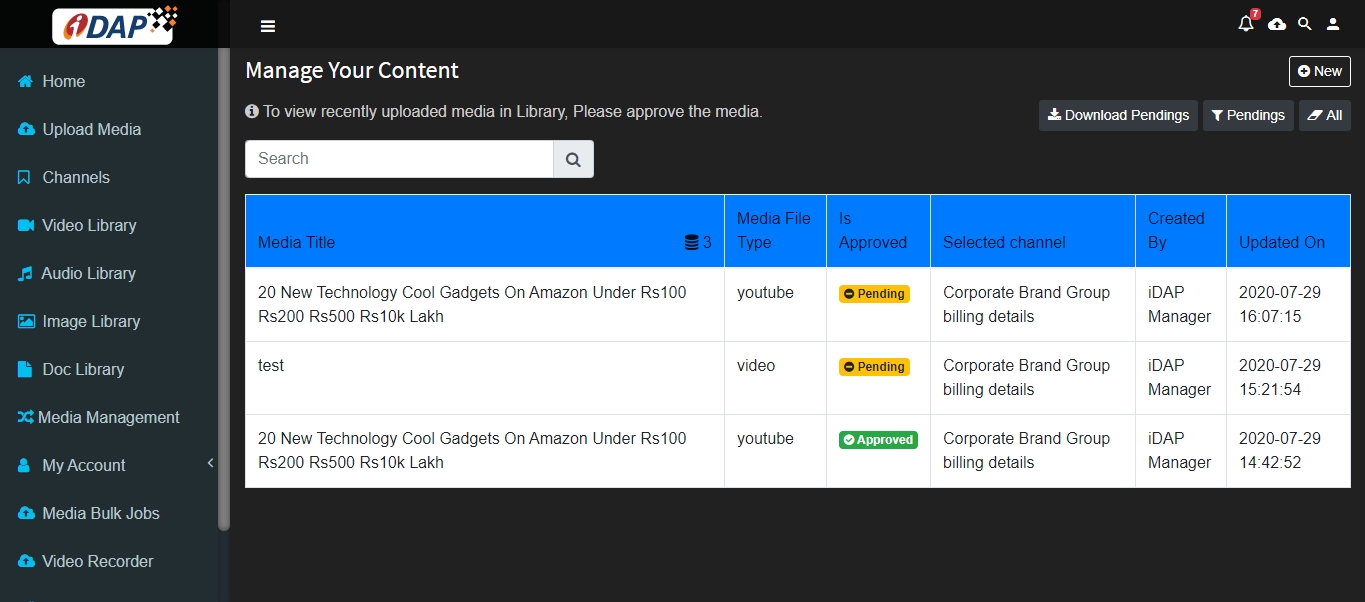Viewport: 1365px width, 602px height.
Task: Click the notification bell icon
Action: pos(1245,24)
